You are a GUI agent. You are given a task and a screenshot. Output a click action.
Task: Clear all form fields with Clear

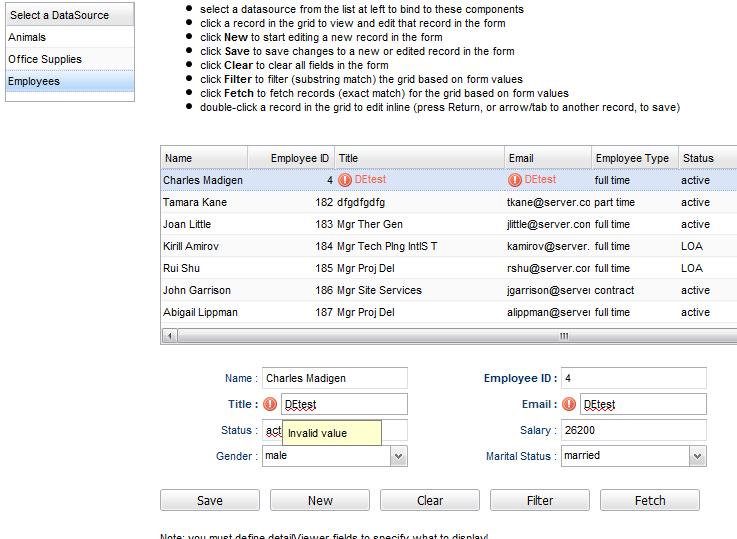tap(430, 500)
